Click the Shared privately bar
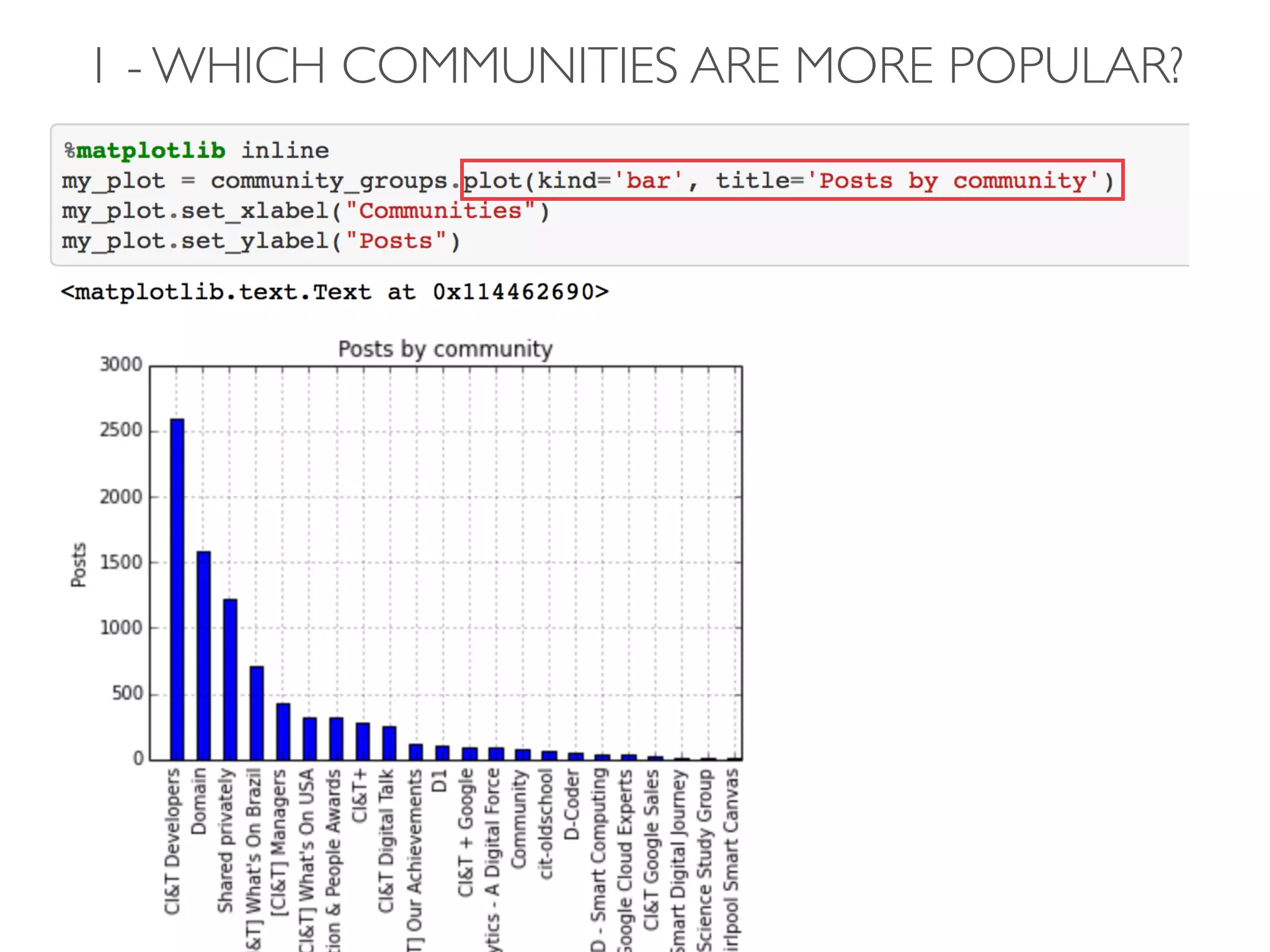Viewport: 1270px width, 952px height. tap(230, 679)
